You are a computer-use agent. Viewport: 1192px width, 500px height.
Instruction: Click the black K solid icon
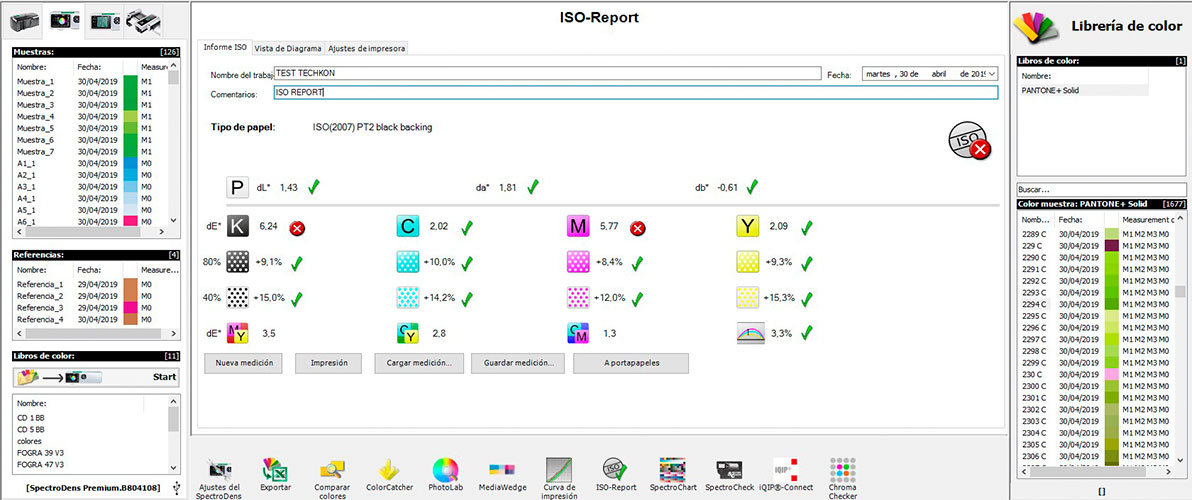[x=237, y=226]
